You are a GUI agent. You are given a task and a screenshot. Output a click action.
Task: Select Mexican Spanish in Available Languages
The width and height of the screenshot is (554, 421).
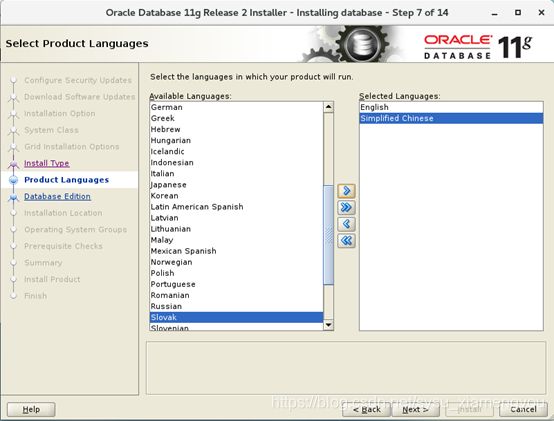coord(236,251)
